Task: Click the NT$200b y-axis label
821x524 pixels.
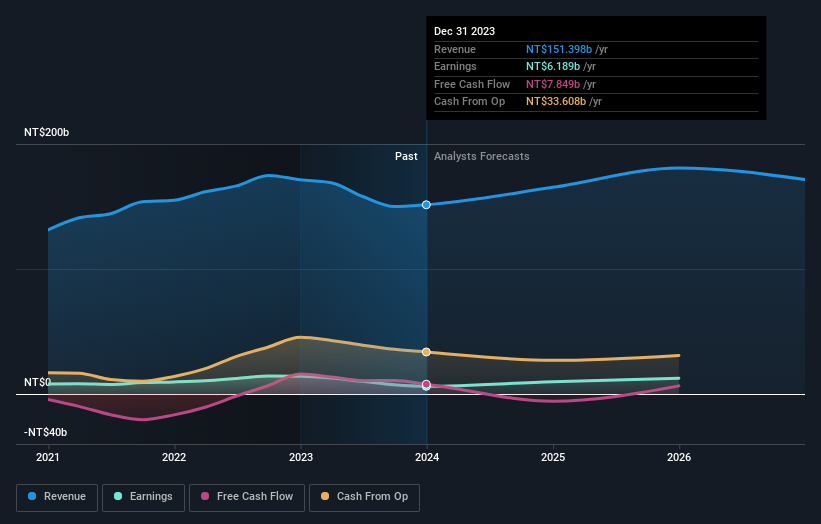Action: (x=47, y=132)
